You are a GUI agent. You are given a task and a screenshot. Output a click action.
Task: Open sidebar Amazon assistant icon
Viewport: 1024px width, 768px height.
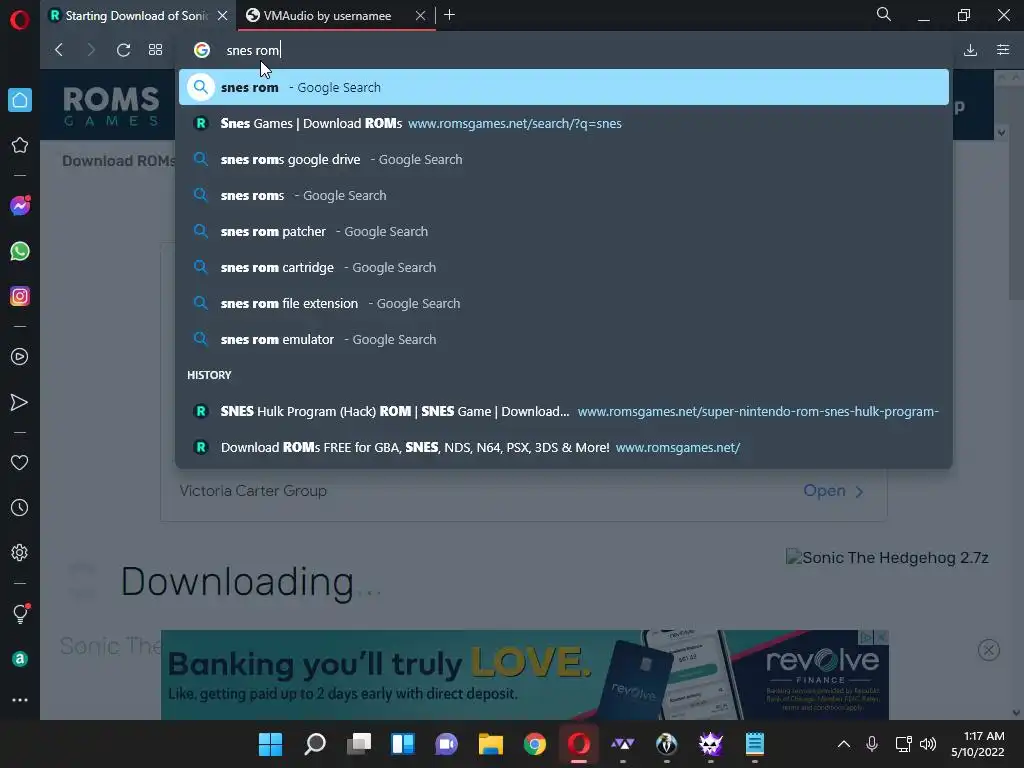click(20, 659)
